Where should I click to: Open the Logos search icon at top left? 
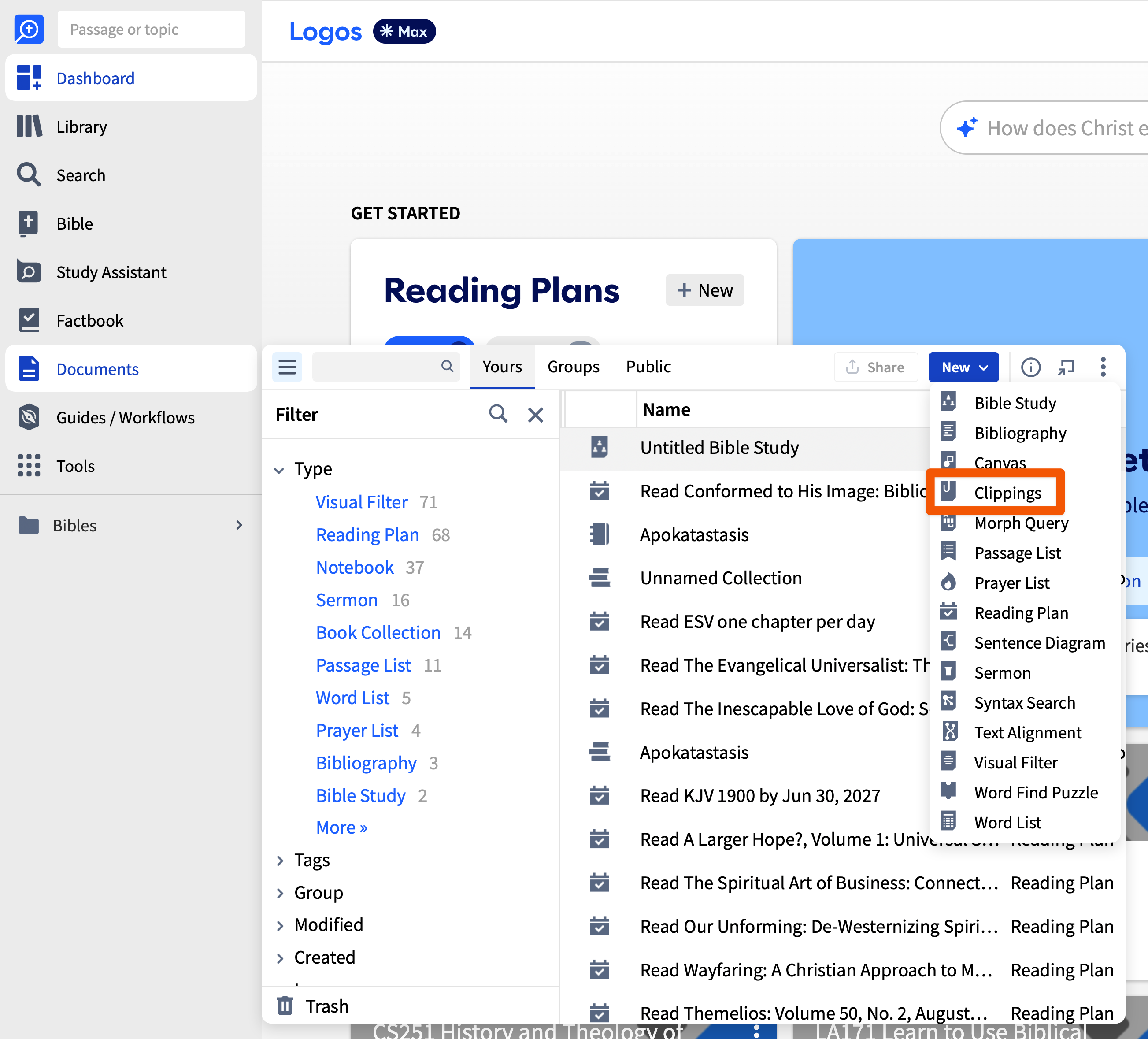pos(29,29)
